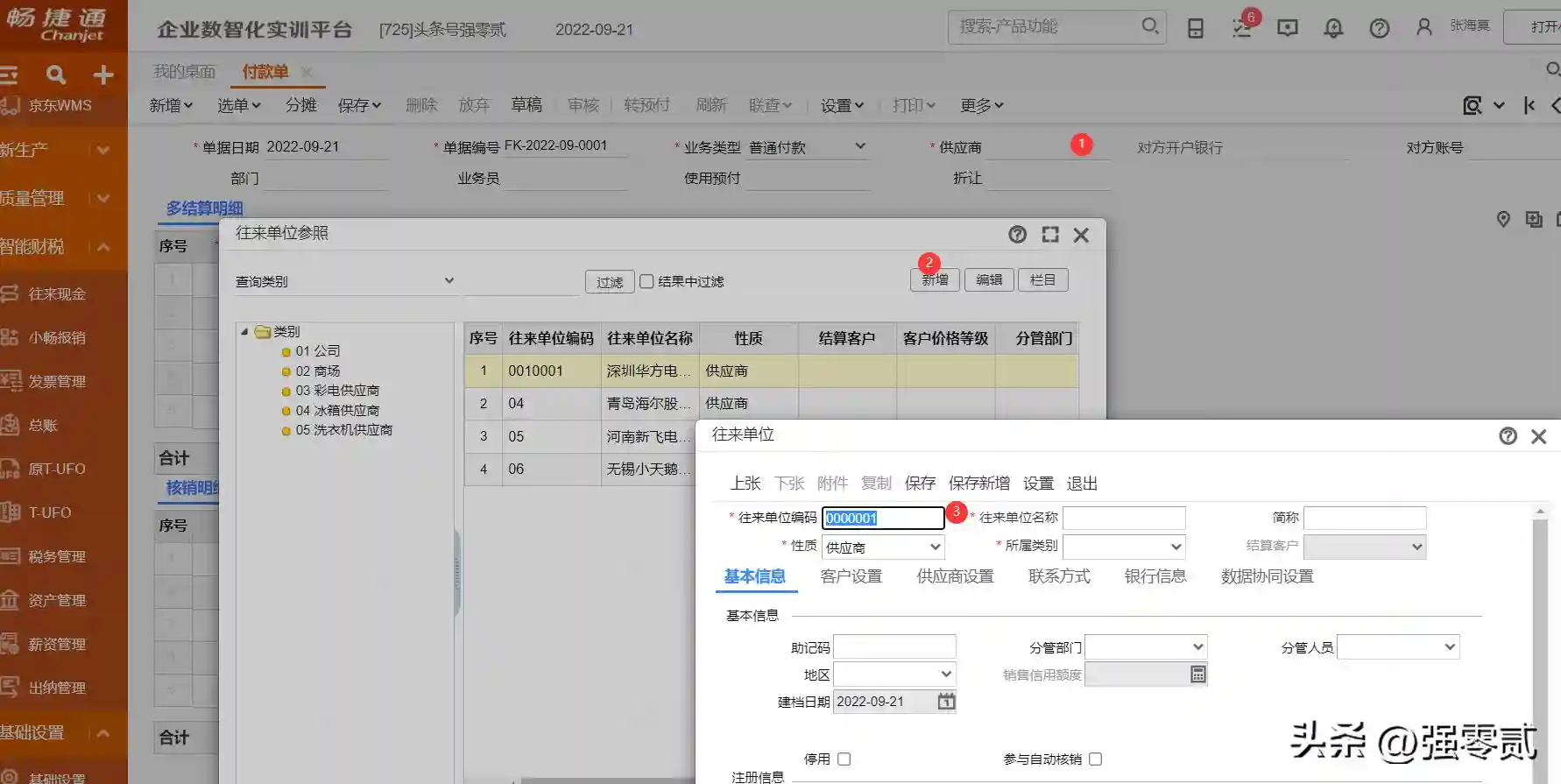The image size is (1561, 784).
Task: Click the 往来单位名称 input field
Action: click(x=1124, y=518)
